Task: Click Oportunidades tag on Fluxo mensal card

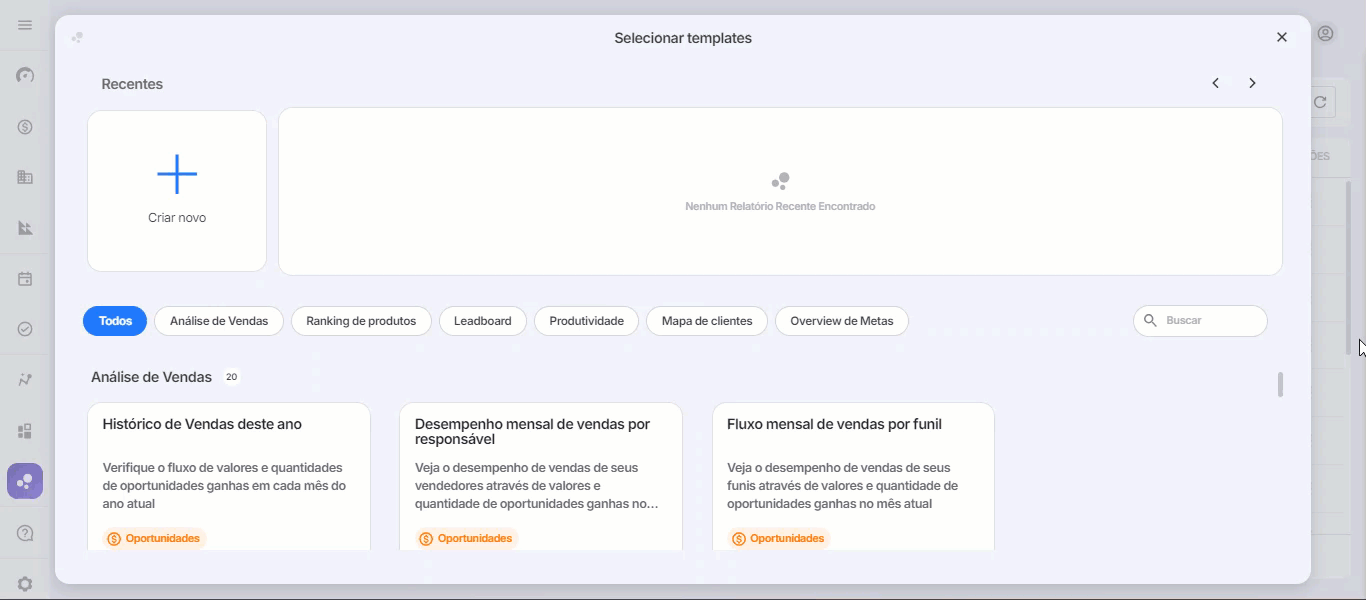Action: [778, 539]
